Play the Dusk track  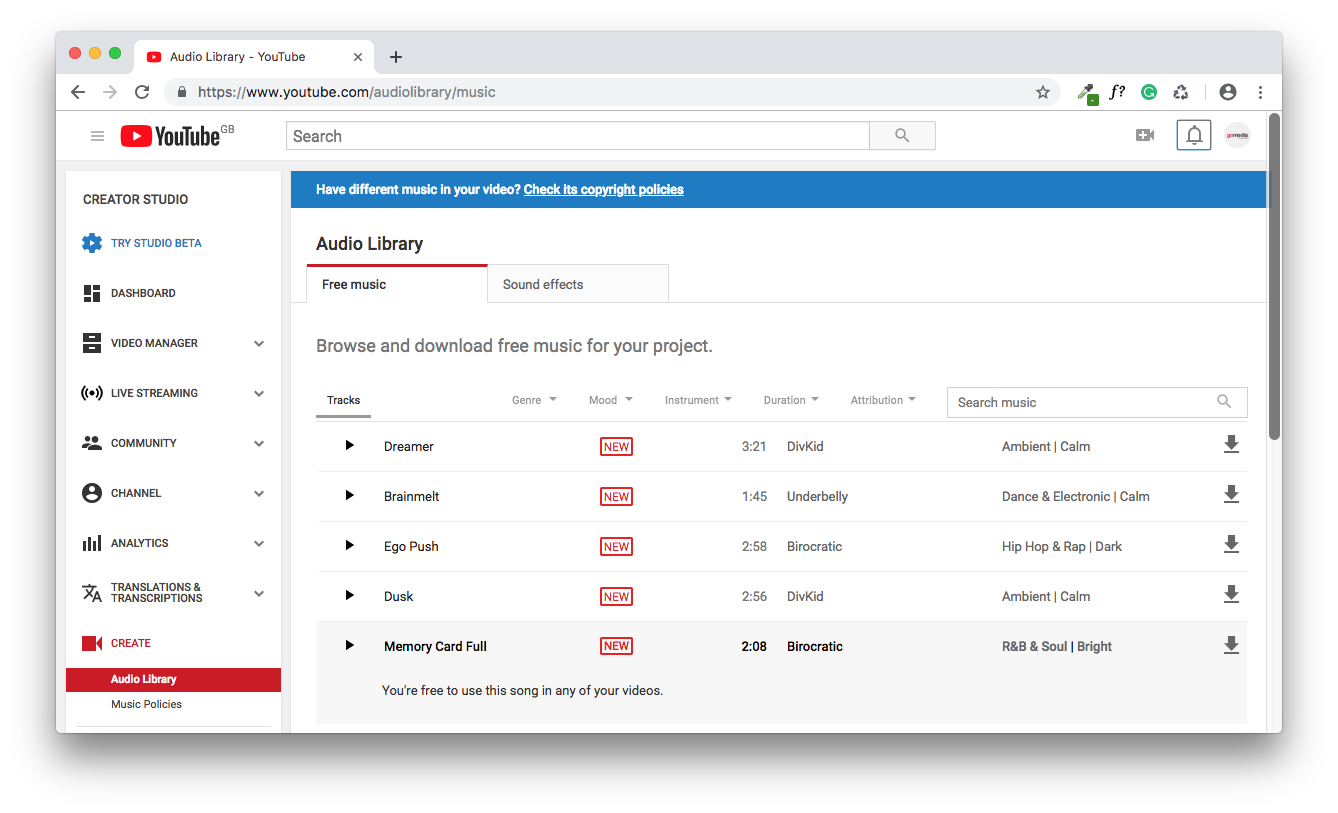tap(349, 596)
